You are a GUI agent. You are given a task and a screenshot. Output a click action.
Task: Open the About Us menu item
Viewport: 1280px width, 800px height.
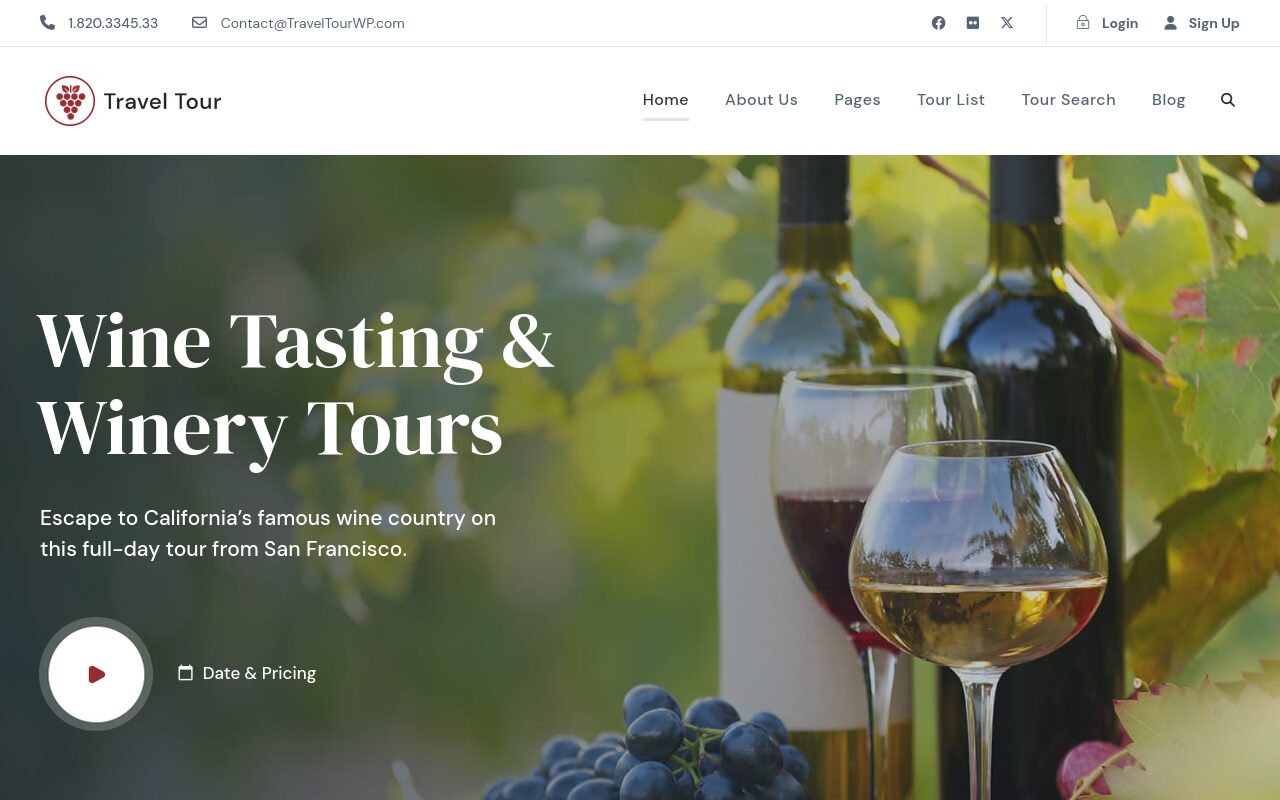[x=761, y=100]
